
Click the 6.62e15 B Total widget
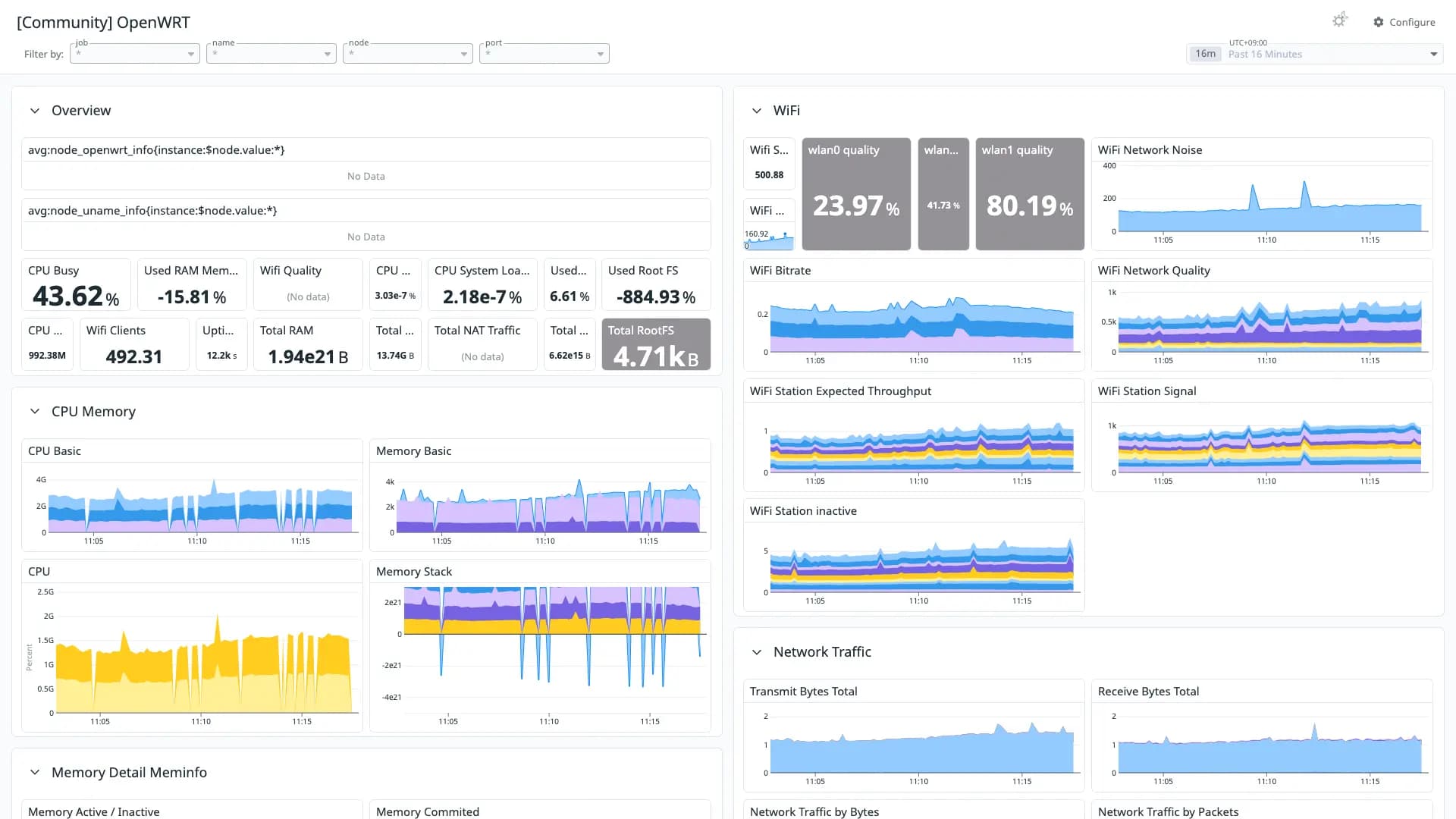pyautogui.click(x=570, y=344)
